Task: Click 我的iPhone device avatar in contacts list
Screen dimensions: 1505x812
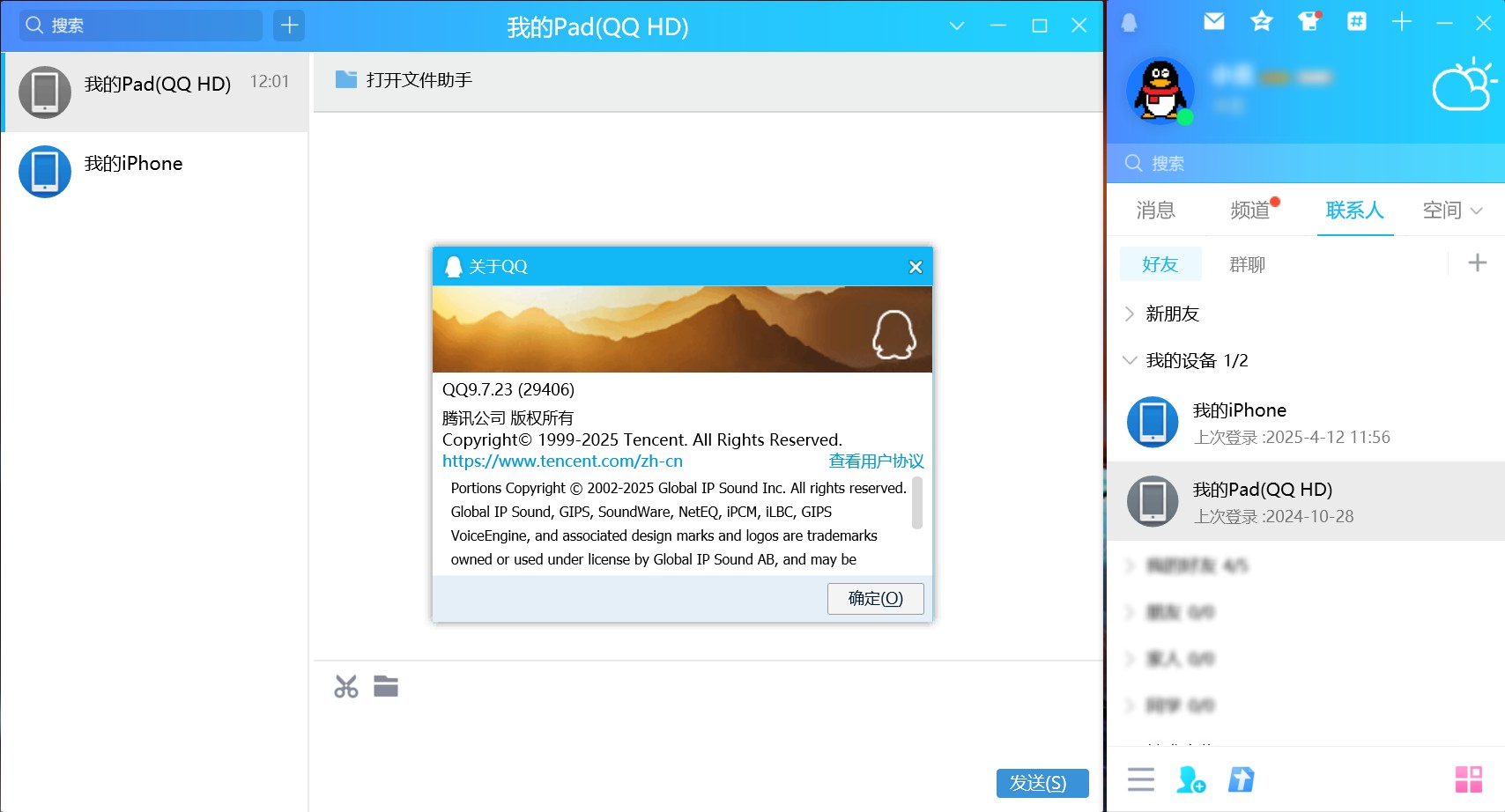Action: [x=1153, y=422]
